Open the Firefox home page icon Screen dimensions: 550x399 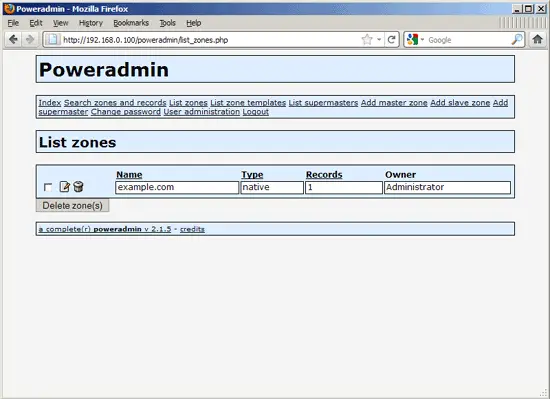coord(537,39)
